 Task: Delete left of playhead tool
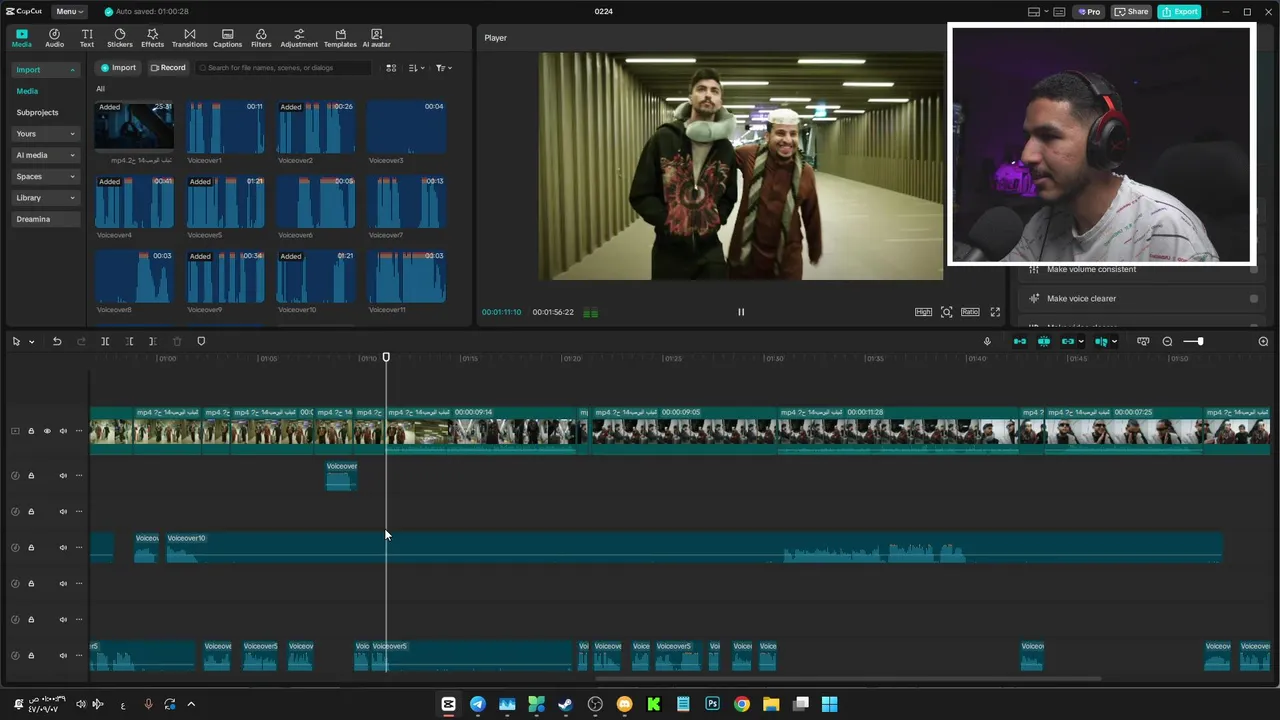(x=129, y=342)
